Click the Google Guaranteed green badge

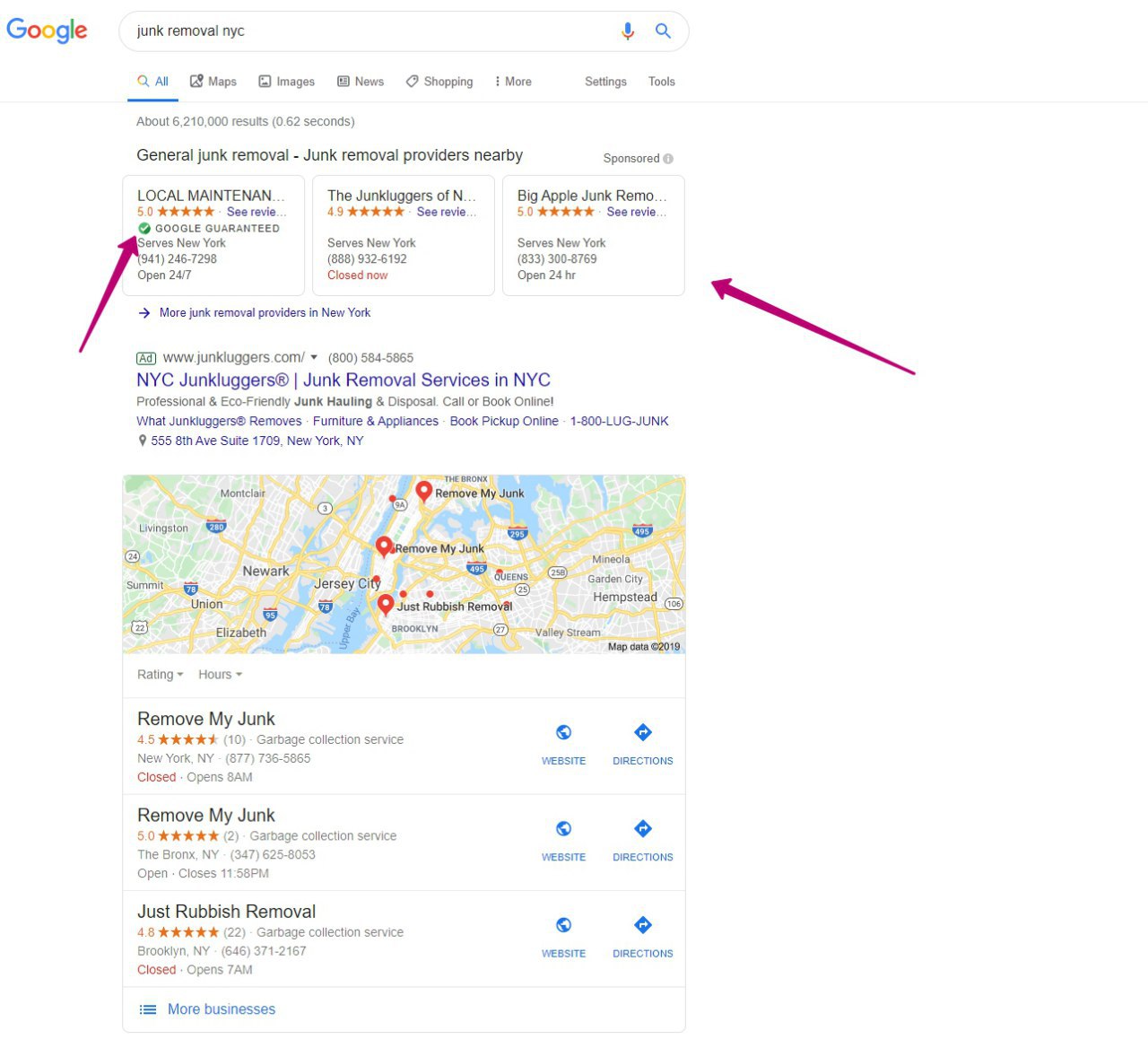point(144,229)
